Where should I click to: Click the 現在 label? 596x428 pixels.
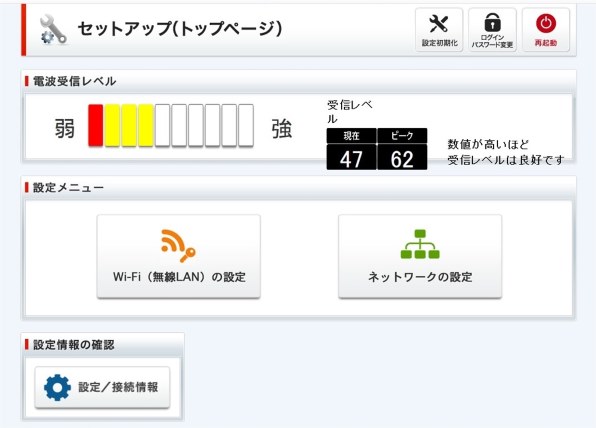coord(351,136)
